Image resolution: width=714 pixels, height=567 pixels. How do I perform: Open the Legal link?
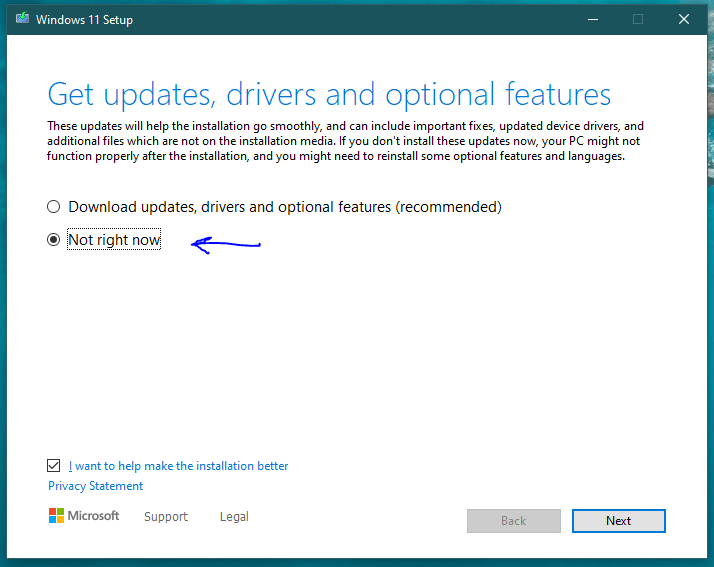click(x=234, y=516)
